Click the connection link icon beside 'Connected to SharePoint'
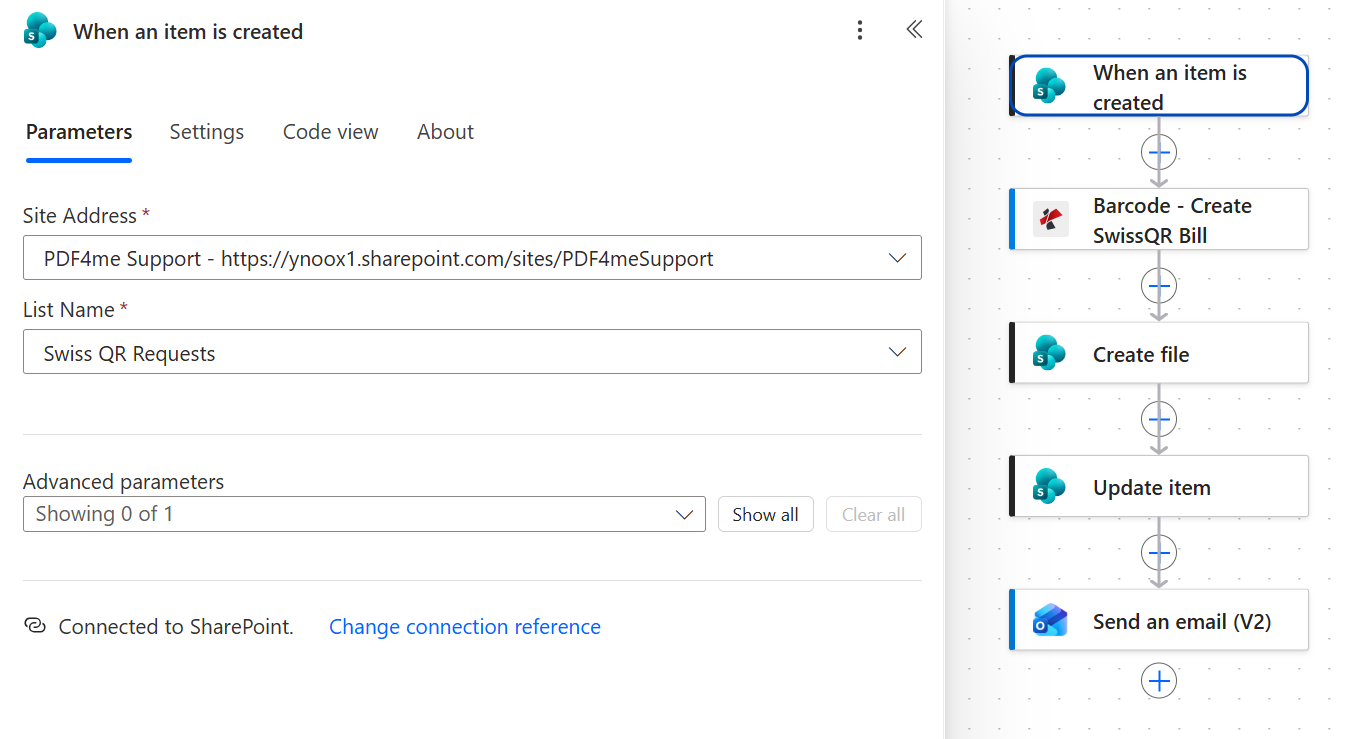The height and width of the screenshot is (739, 1346). tap(35, 627)
